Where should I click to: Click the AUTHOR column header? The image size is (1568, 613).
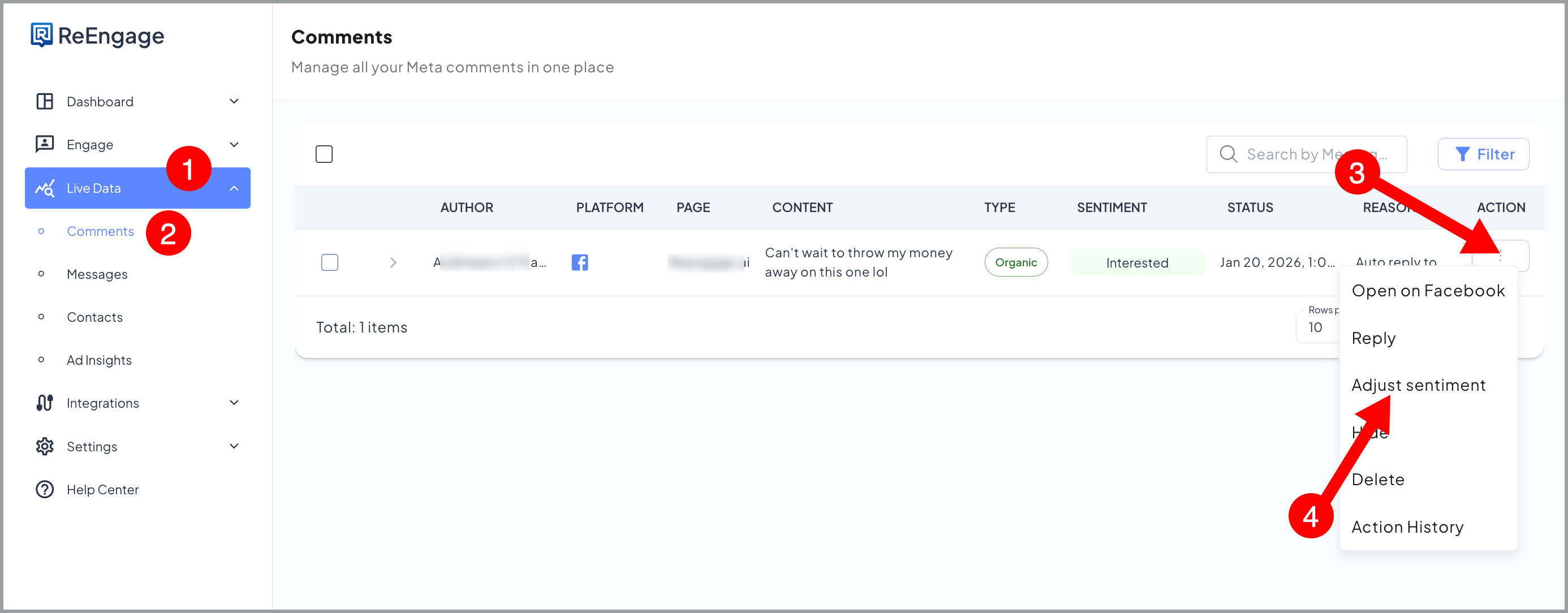(467, 208)
